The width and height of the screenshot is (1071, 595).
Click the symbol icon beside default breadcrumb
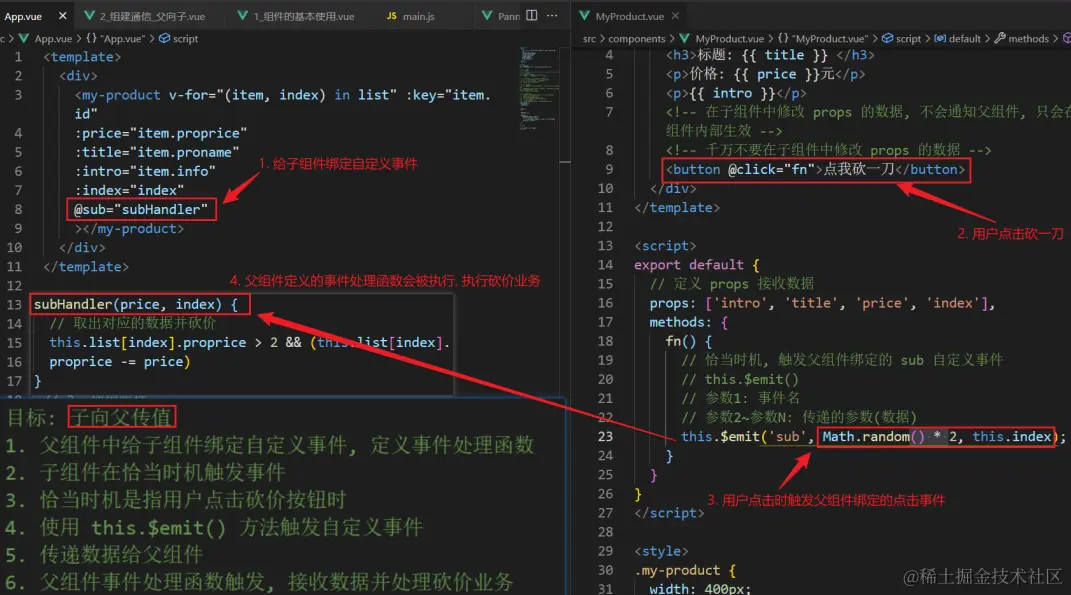tap(941, 39)
